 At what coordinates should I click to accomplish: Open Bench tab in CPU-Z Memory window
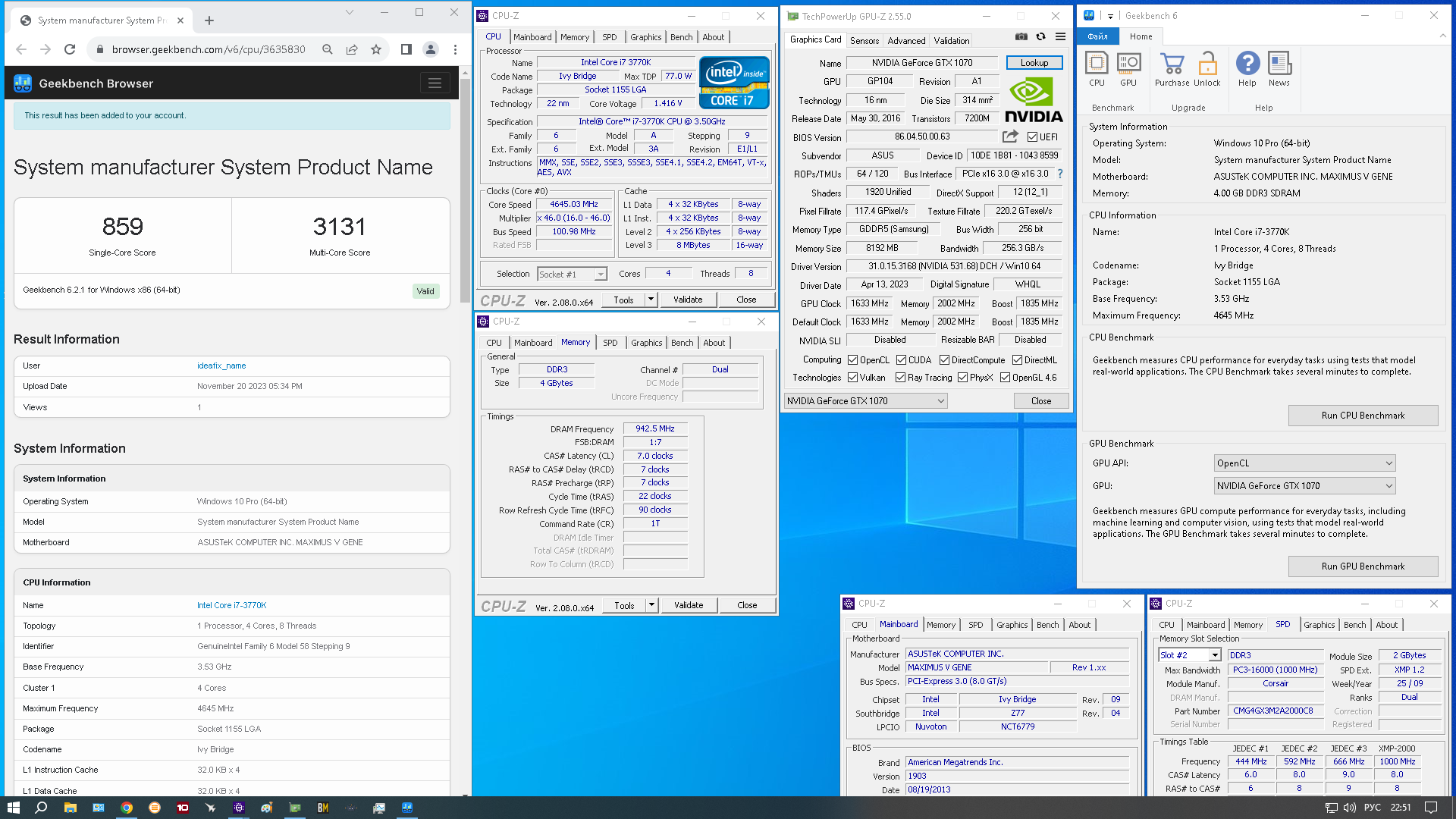(x=682, y=343)
